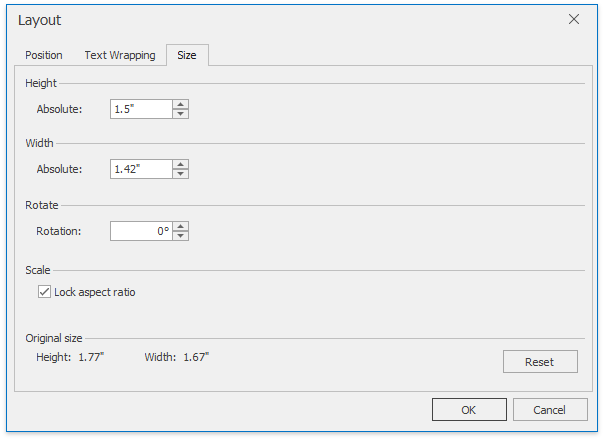The width and height of the screenshot is (604, 440).
Task: Click the Height Absolute input field
Action: coord(141,108)
